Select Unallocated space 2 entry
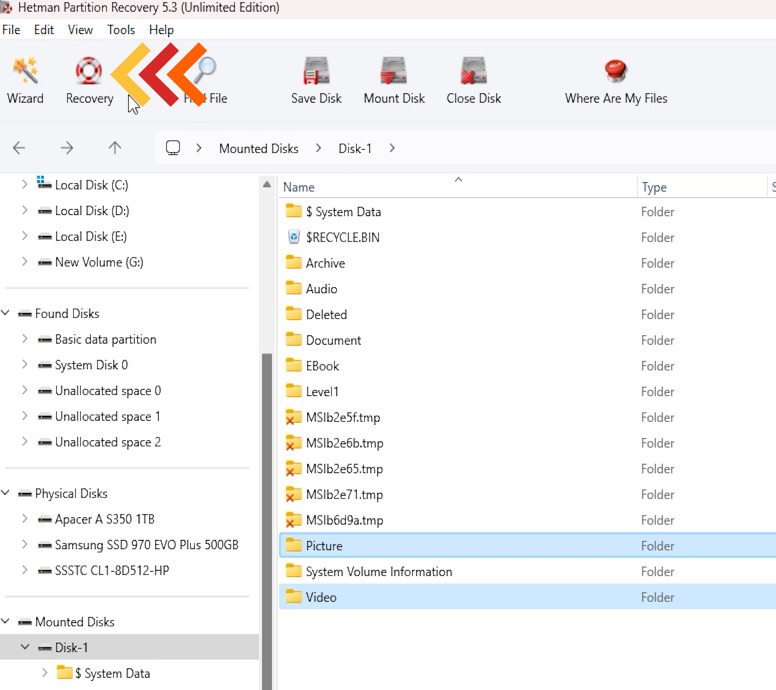Image resolution: width=776 pixels, height=690 pixels. 108,442
